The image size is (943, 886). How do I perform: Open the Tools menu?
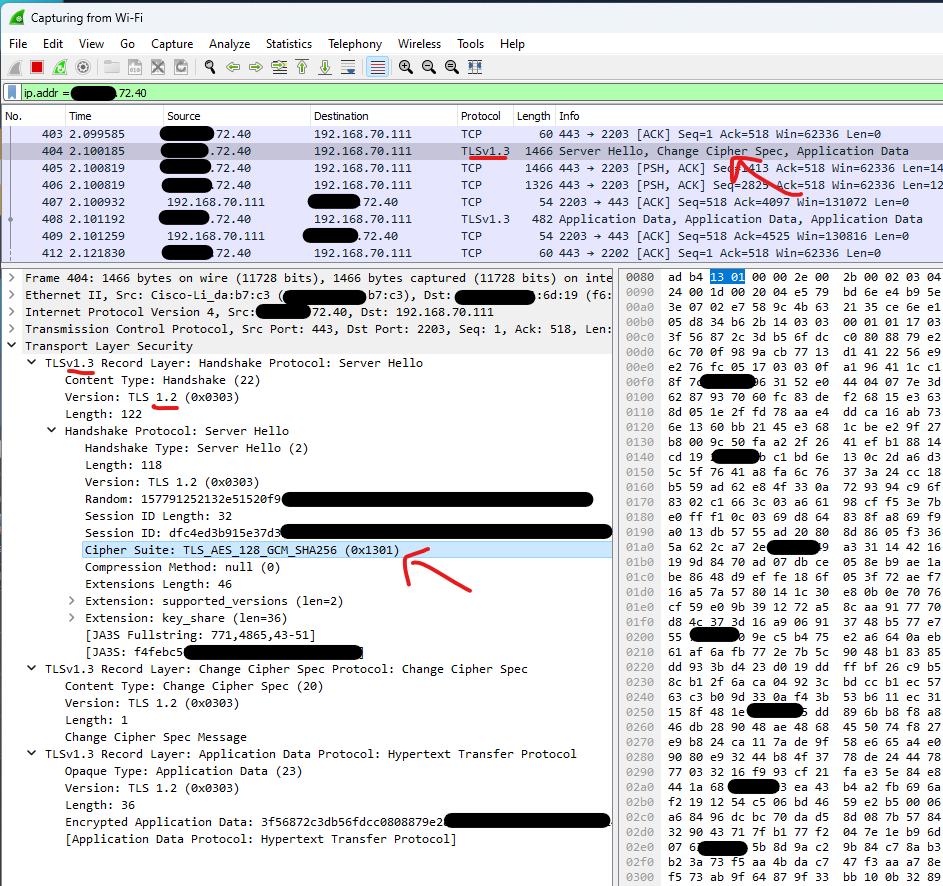point(470,44)
